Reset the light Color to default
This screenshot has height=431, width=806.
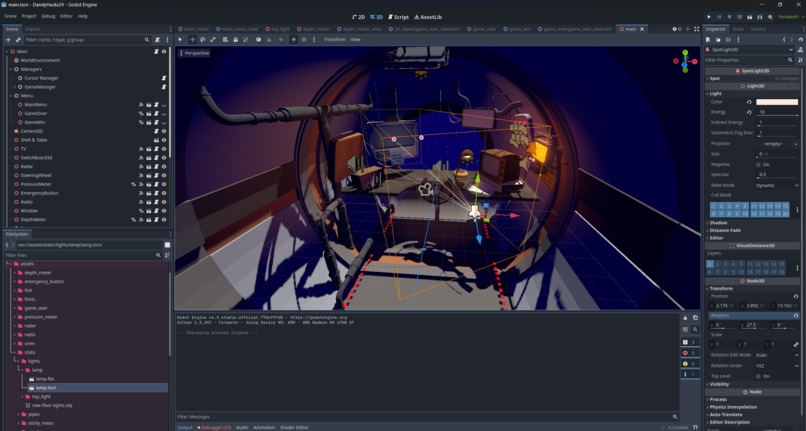(x=749, y=102)
